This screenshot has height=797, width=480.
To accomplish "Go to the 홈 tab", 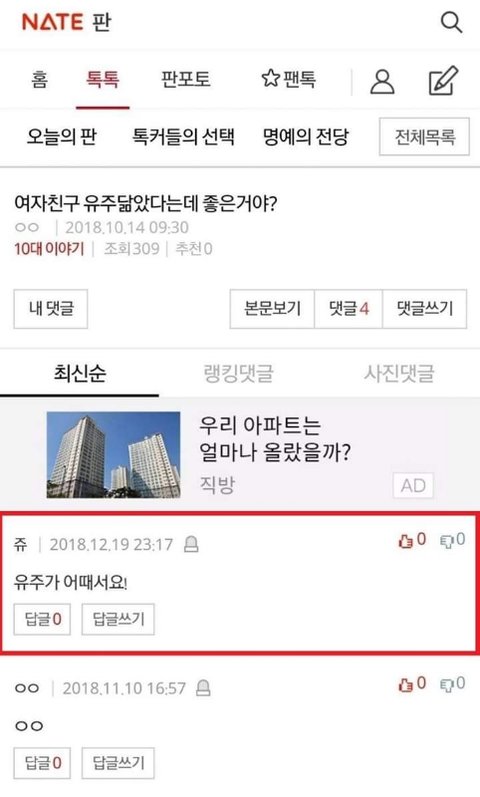I will [40, 80].
